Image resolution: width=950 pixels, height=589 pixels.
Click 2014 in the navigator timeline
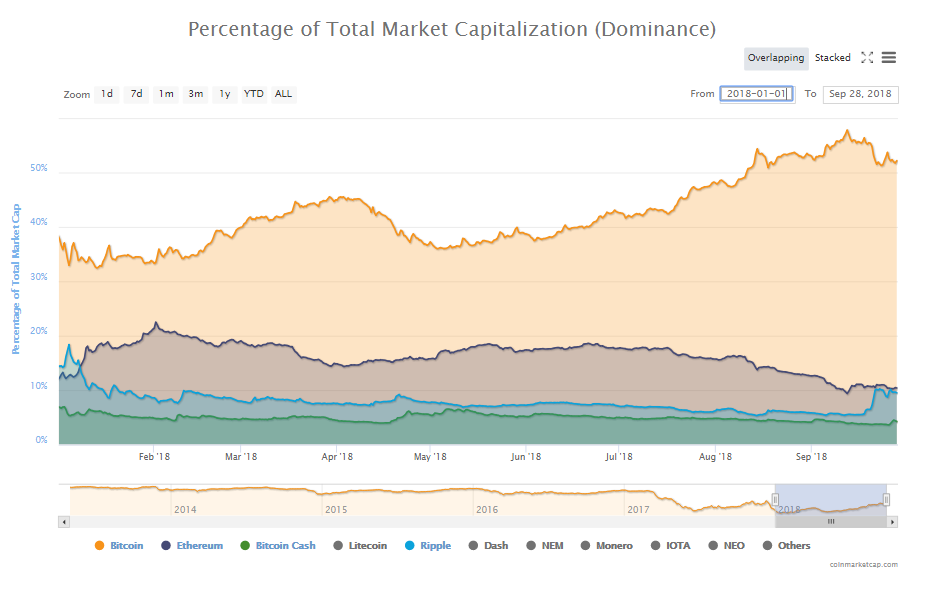(x=185, y=510)
